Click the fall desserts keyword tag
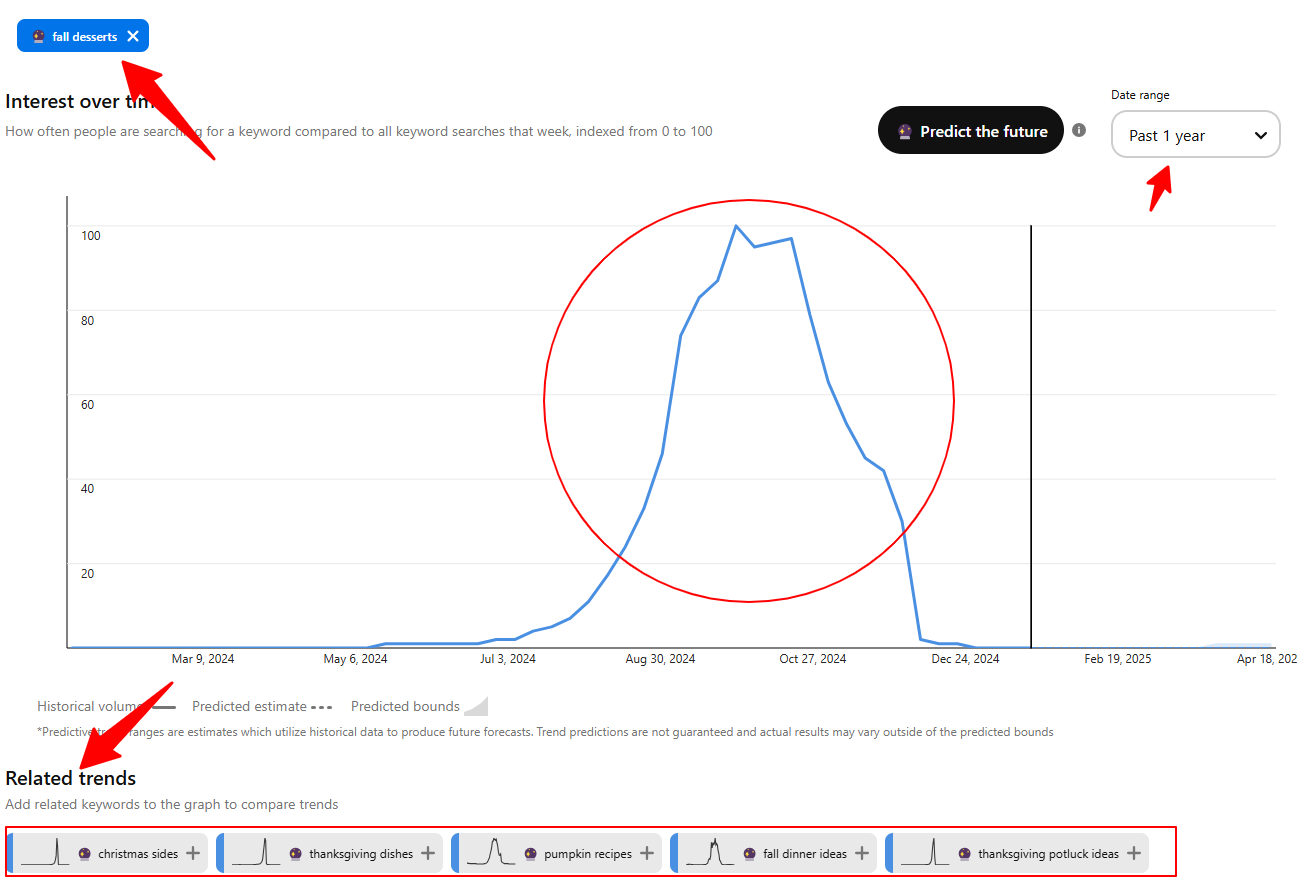This screenshot has width=1298, height=879. (x=83, y=36)
